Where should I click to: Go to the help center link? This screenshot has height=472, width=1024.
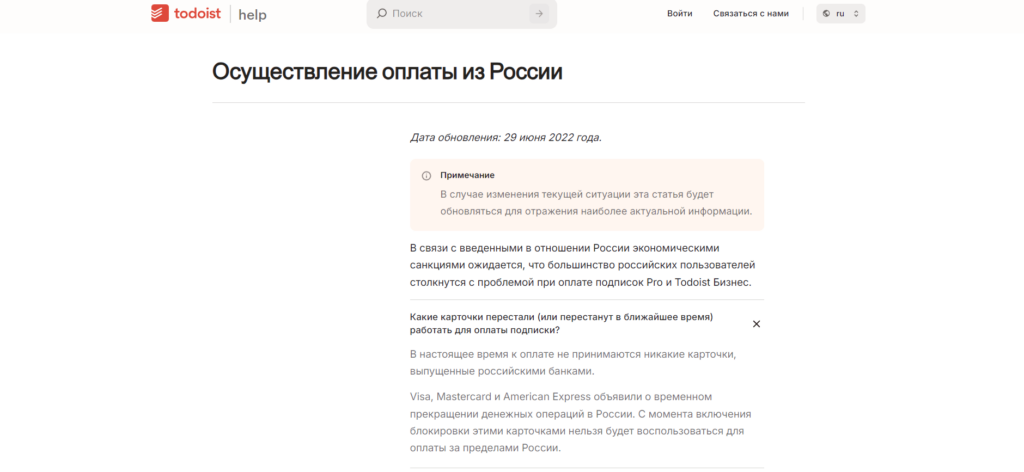click(x=253, y=14)
